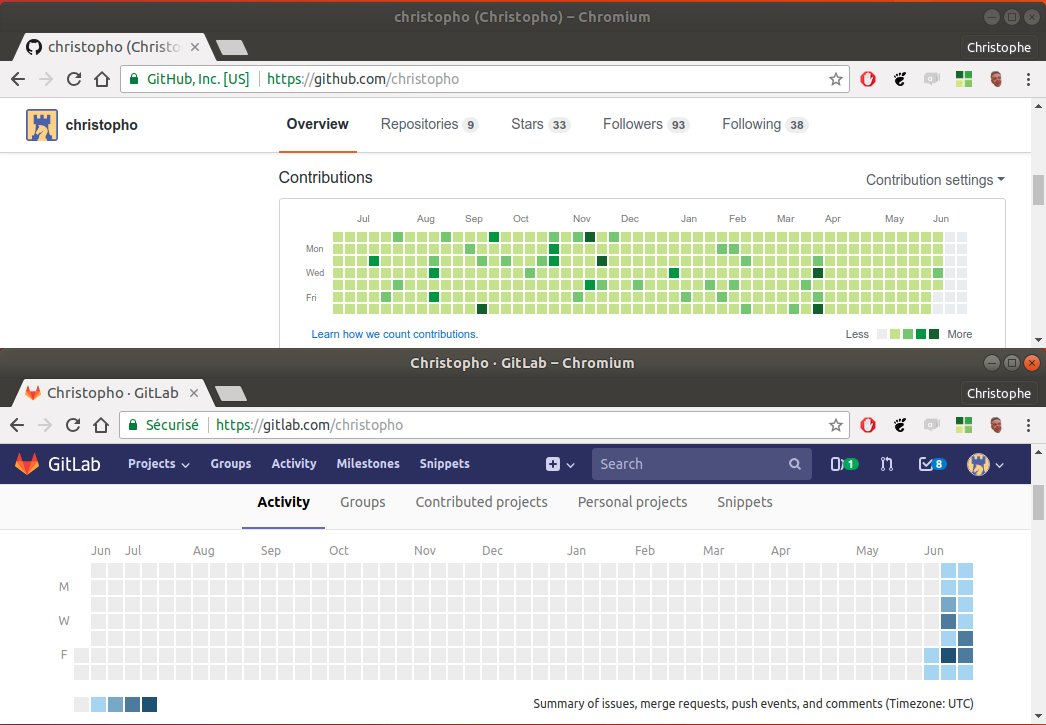The image size is (1046, 725).
Task: Click GitHub address bar URL
Action: (363, 79)
